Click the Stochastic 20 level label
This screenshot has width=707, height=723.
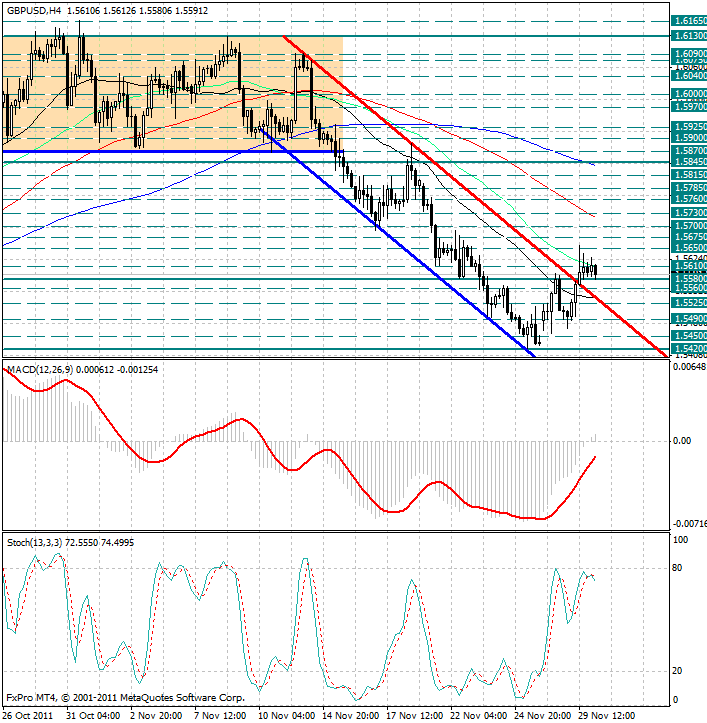coord(677,671)
